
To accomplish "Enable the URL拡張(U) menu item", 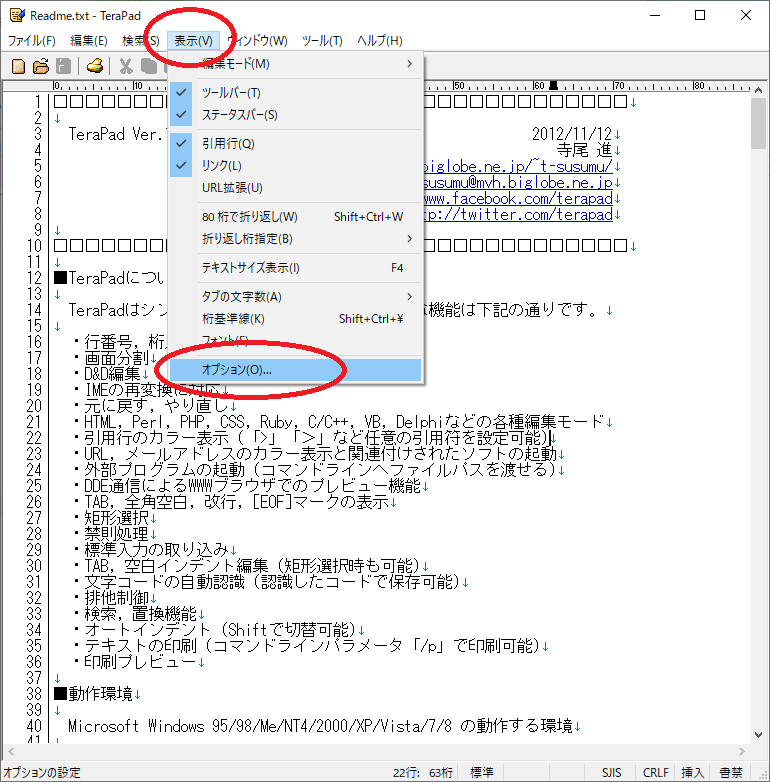I will [x=296, y=188].
